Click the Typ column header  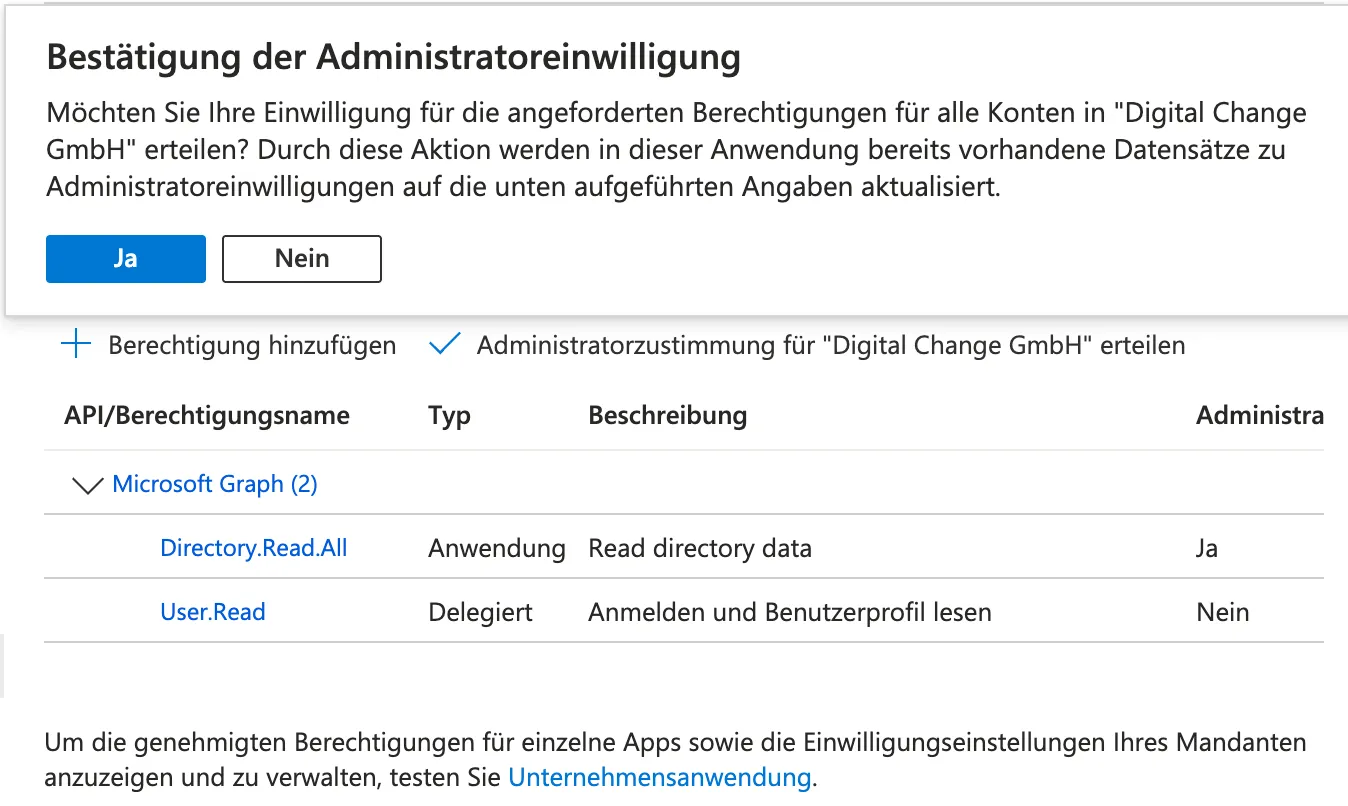point(449,416)
